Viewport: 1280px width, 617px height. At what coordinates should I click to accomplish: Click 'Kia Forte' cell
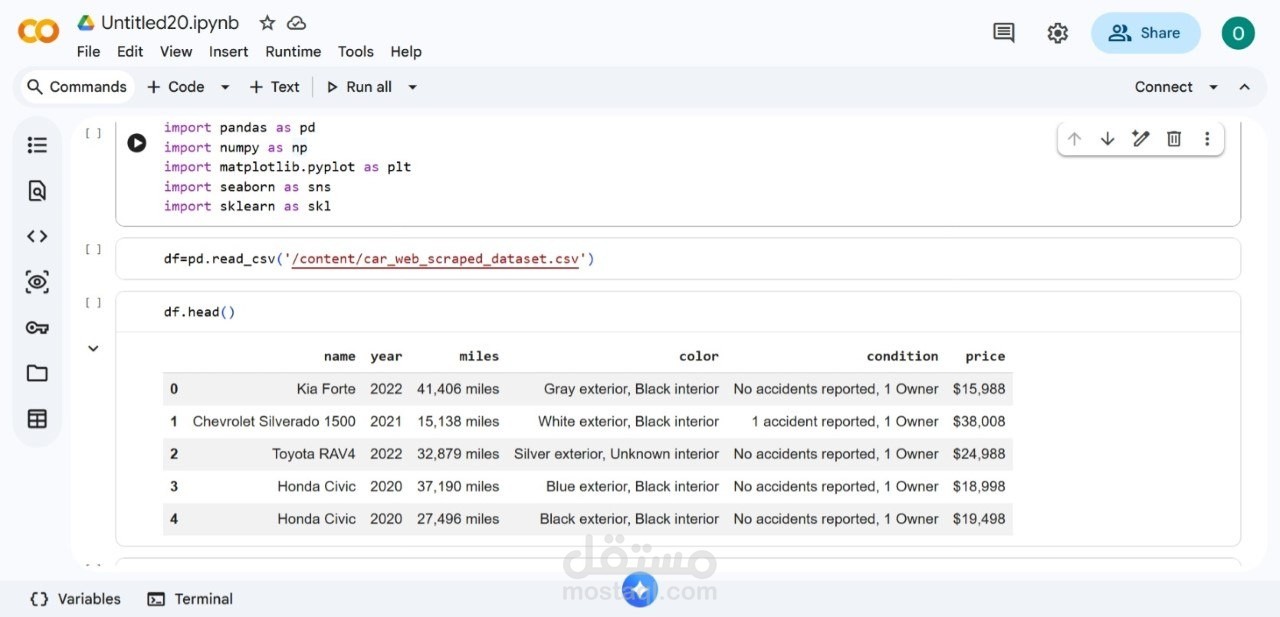pyautogui.click(x=326, y=389)
